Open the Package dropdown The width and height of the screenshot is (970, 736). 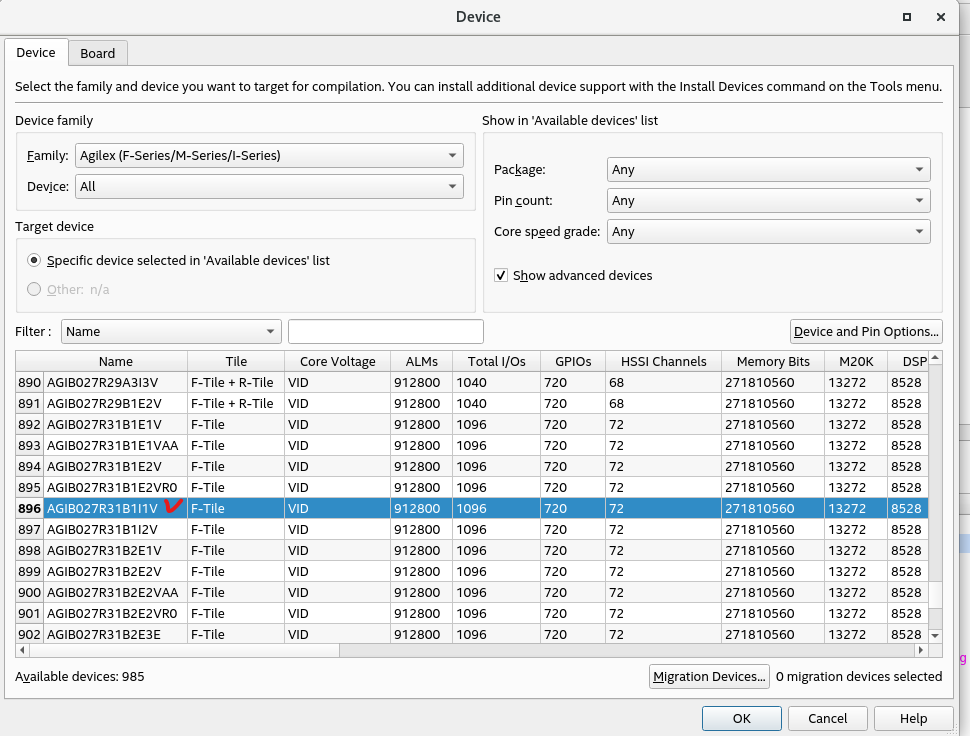768,170
